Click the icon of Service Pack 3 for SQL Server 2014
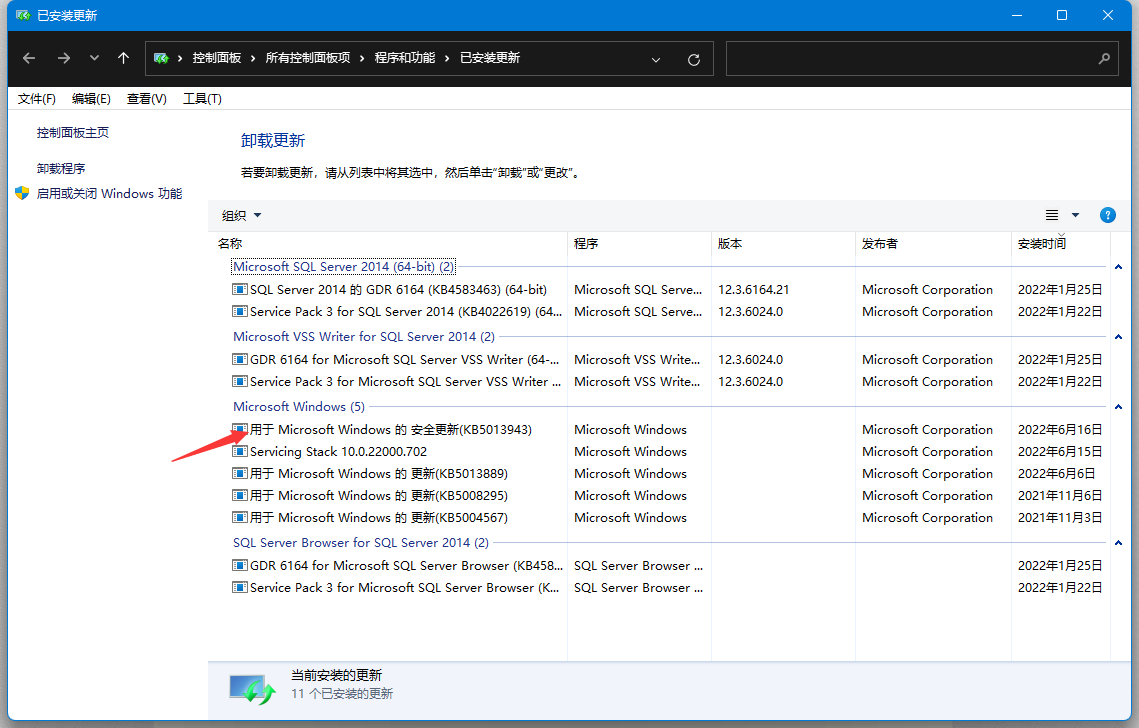Image resolution: width=1139 pixels, height=728 pixels. (240, 311)
